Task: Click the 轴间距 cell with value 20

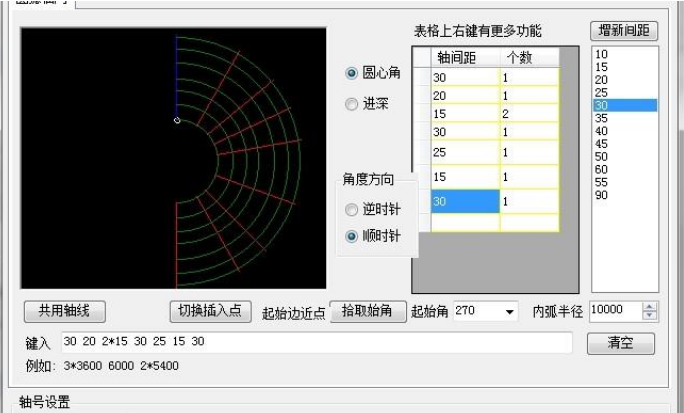Action: point(465,96)
